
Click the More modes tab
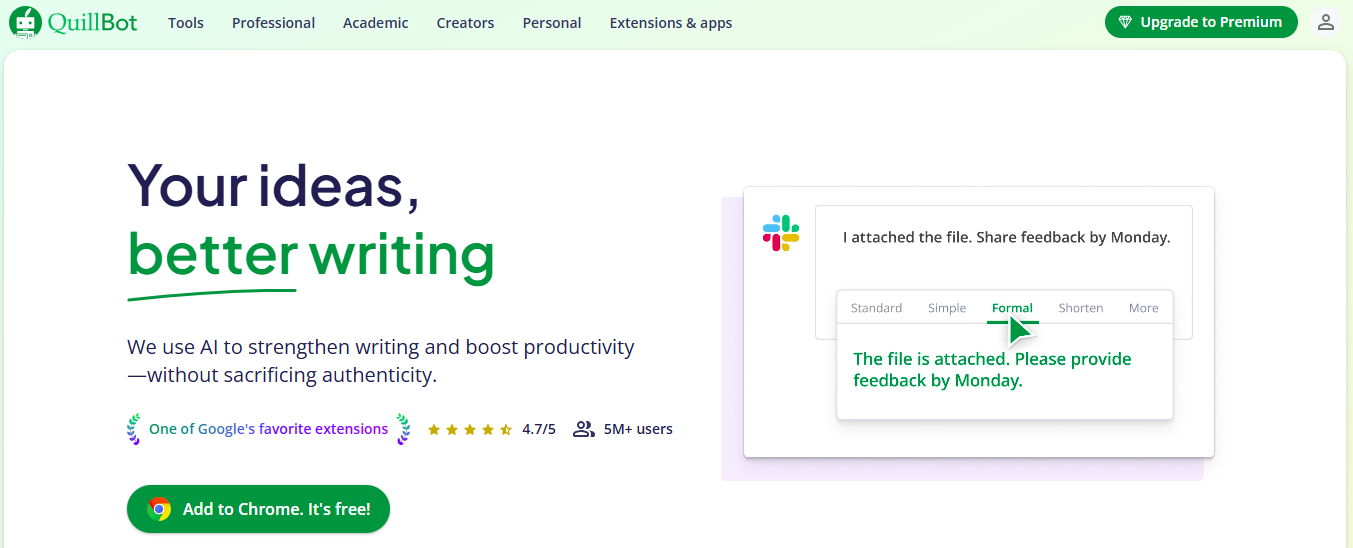[x=1143, y=308]
